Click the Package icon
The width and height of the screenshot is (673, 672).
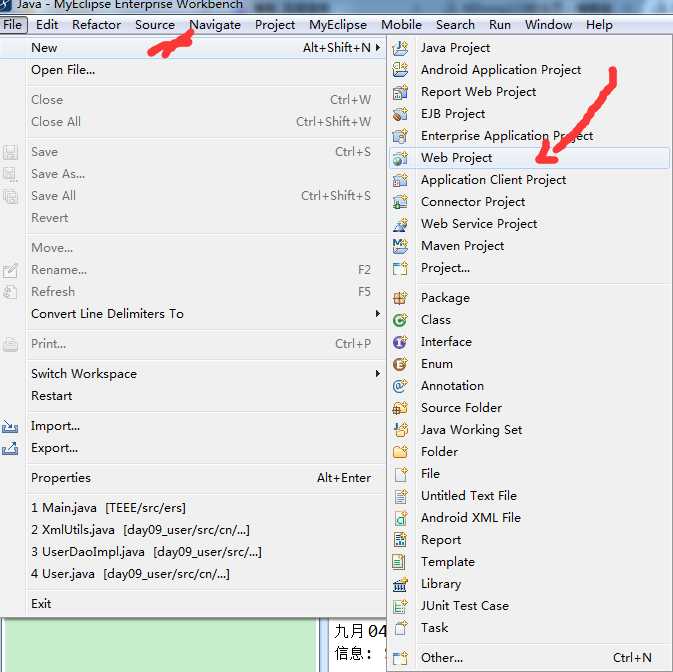pyautogui.click(x=400, y=298)
